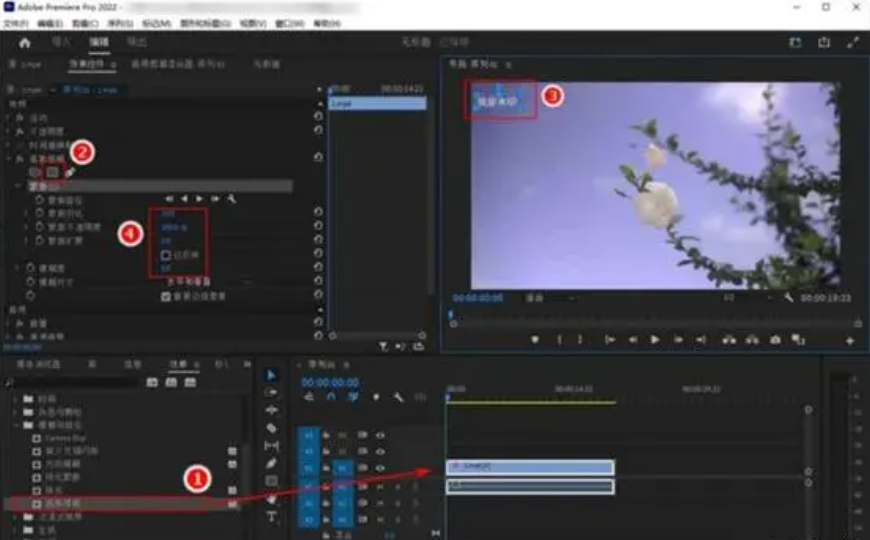
Task: Collapse the Mask (1) group
Action: point(18,186)
